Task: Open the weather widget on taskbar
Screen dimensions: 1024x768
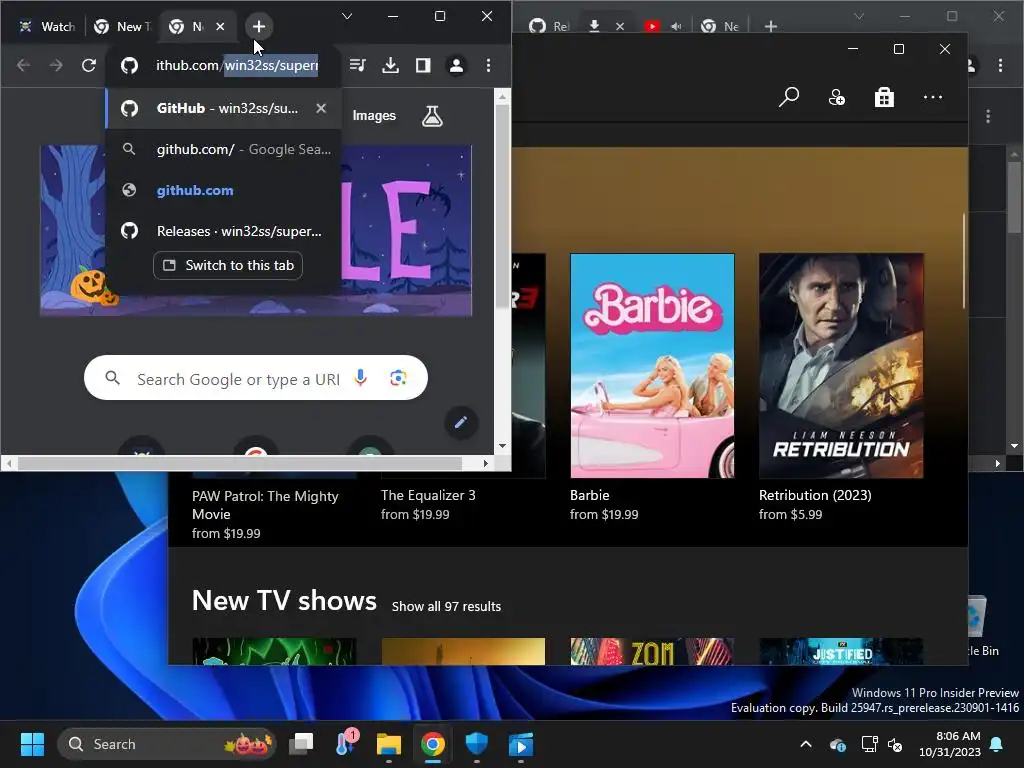Action: [345, 744]
